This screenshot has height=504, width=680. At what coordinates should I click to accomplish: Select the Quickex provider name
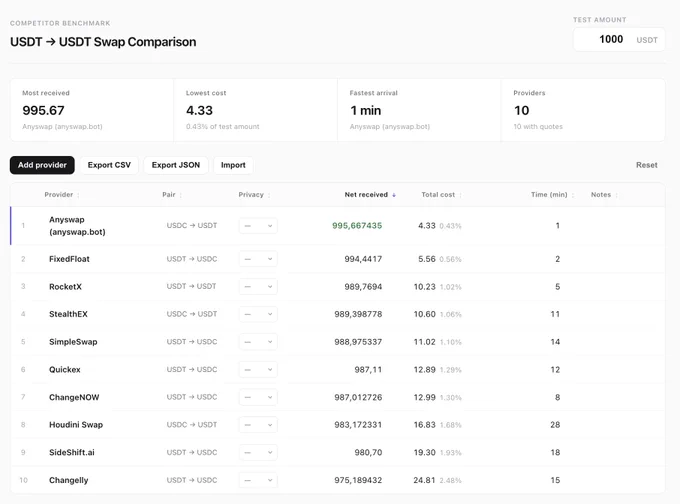65,370
